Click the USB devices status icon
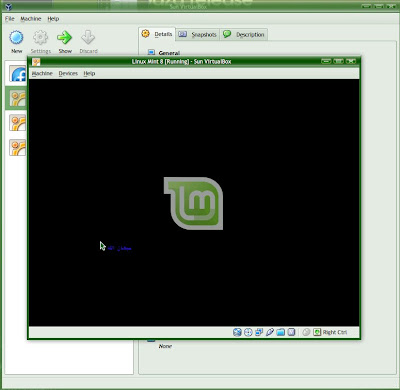 click(x=270, y=332)
